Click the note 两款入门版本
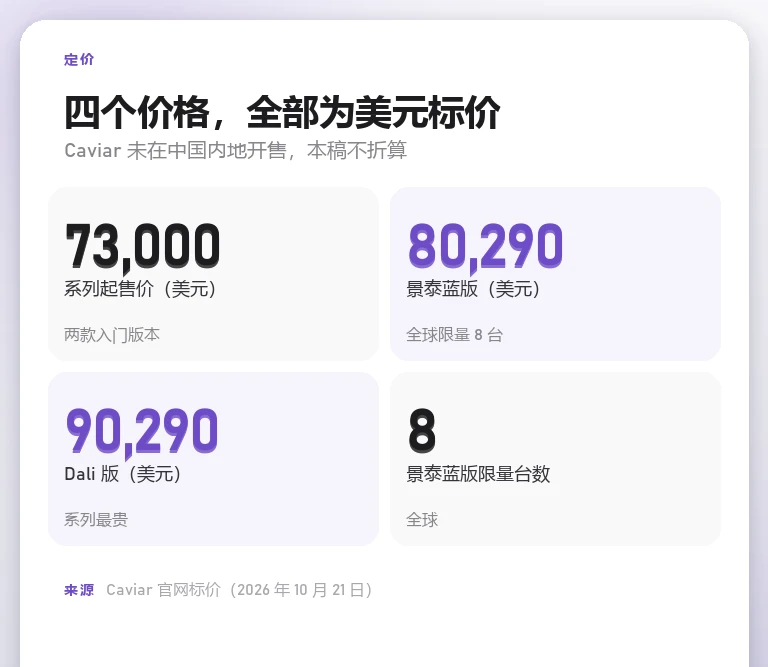Image resolution: width=768 pixels, height=667 pixels. coord(112,335)
